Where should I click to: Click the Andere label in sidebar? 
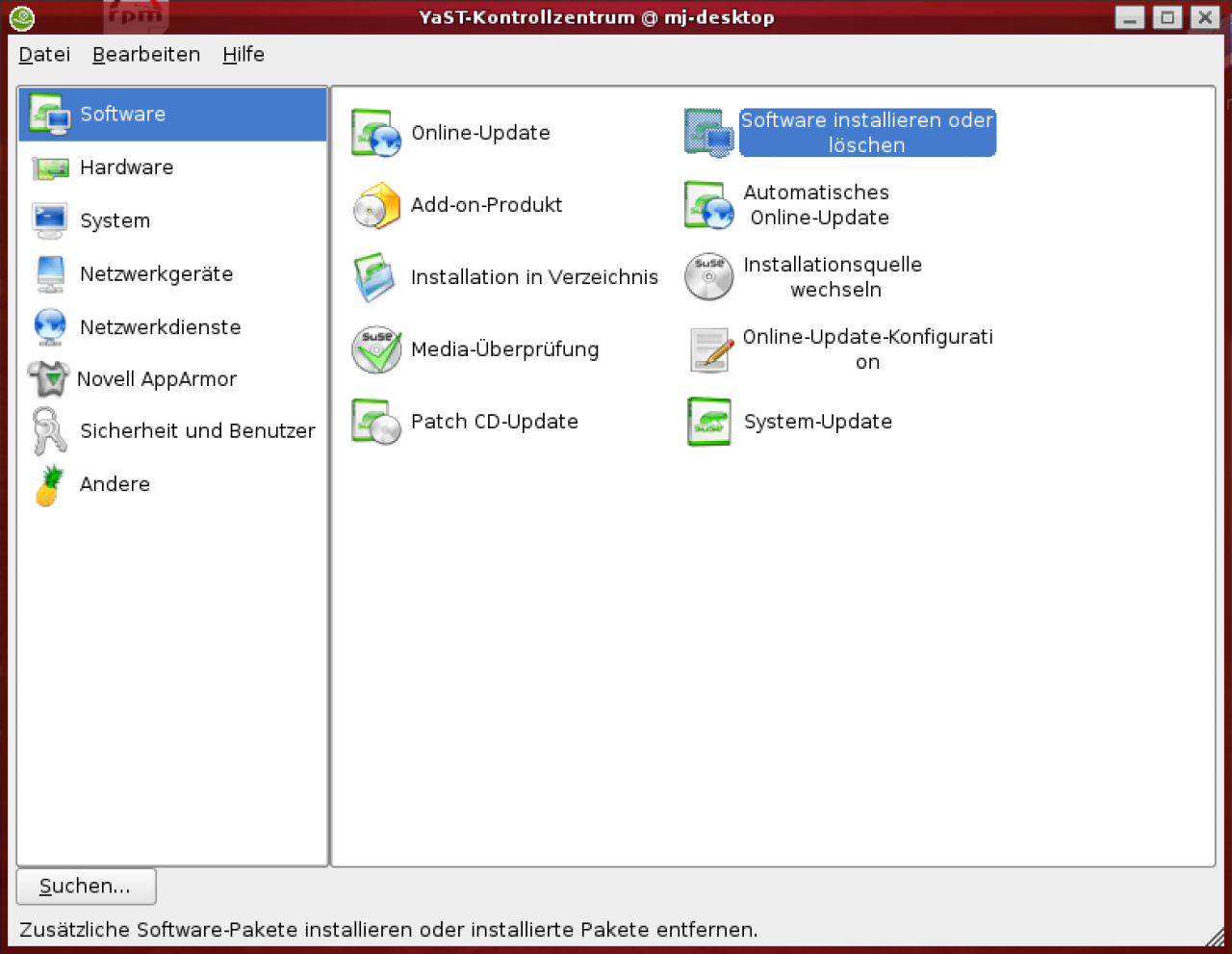click(x=115, y=484)
